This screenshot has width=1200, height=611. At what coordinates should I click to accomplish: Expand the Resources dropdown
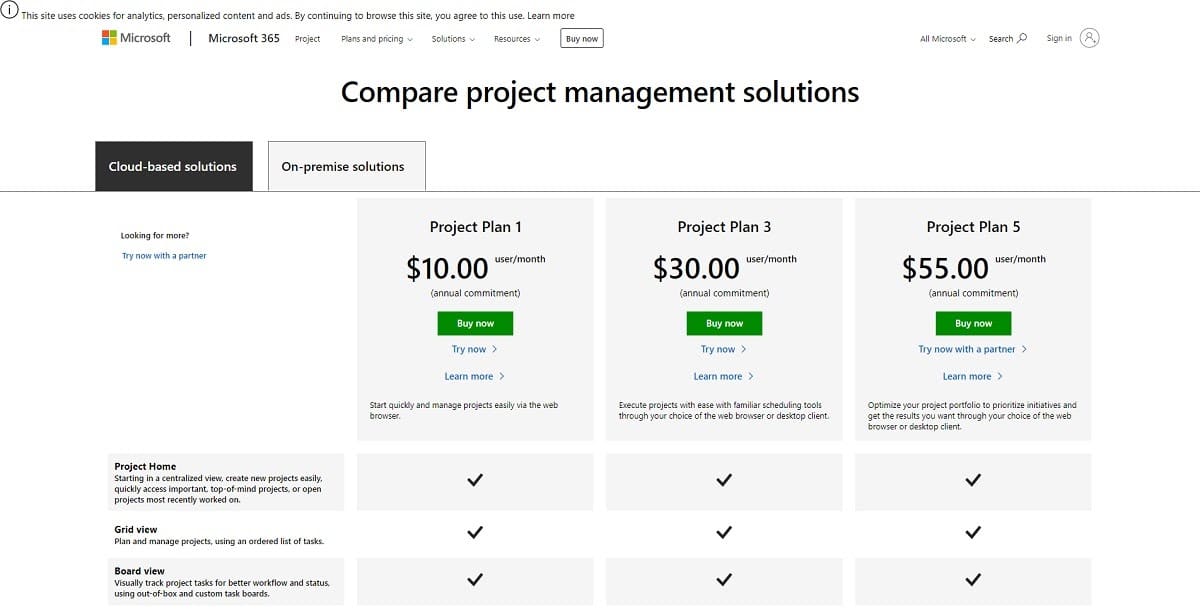coord(516,39)
